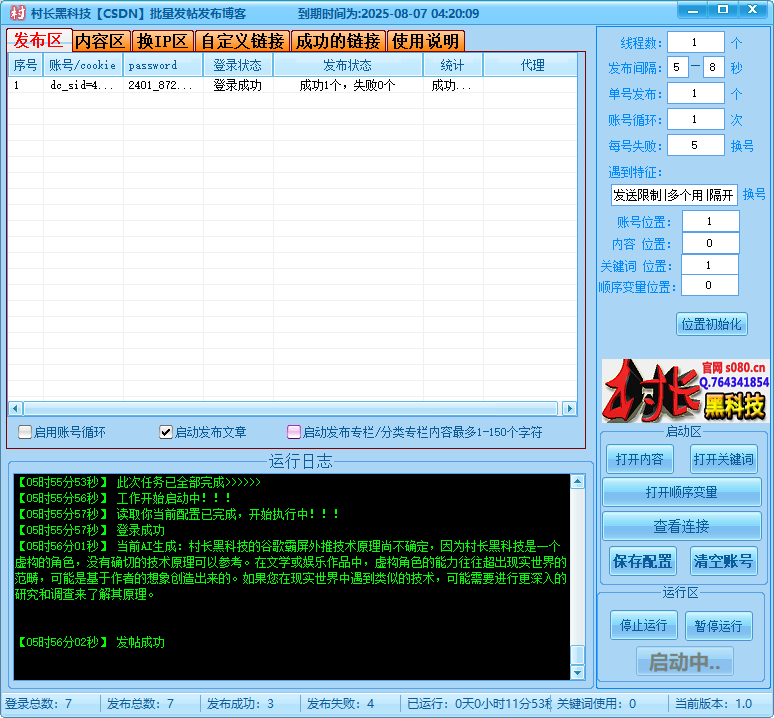774x718 pixels.
Task: Click the 打开关键词 button
Action: click(724, 459)
